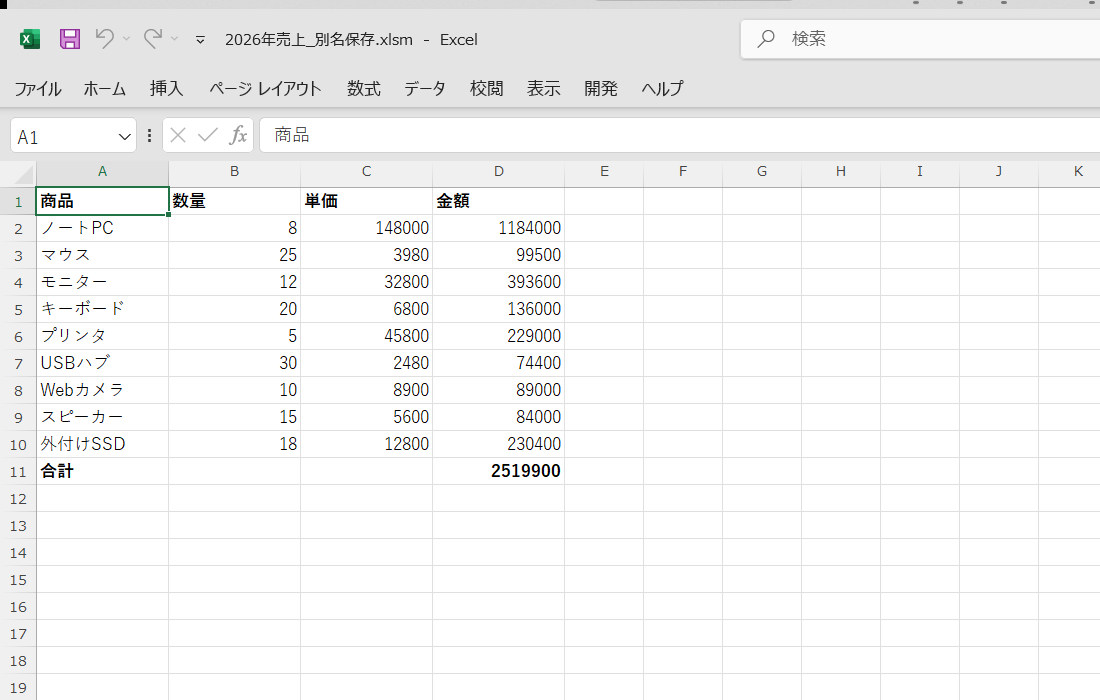
Task: Open the Undo history dropdown arrow
Action: [x=126, y=39]
